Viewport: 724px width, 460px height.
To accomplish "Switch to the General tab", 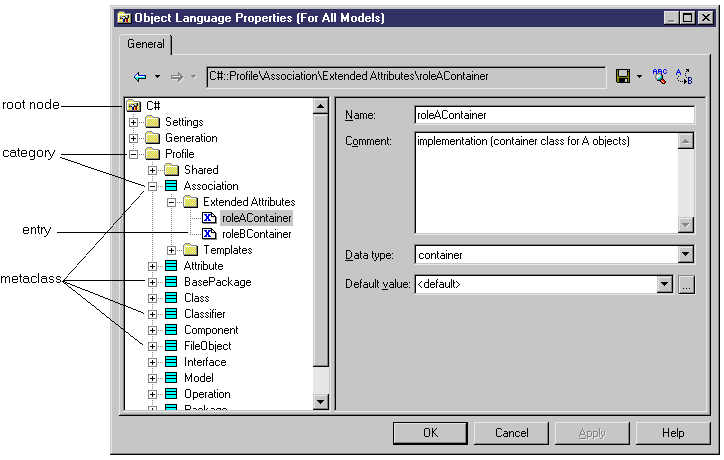I will tap(145, 44).
